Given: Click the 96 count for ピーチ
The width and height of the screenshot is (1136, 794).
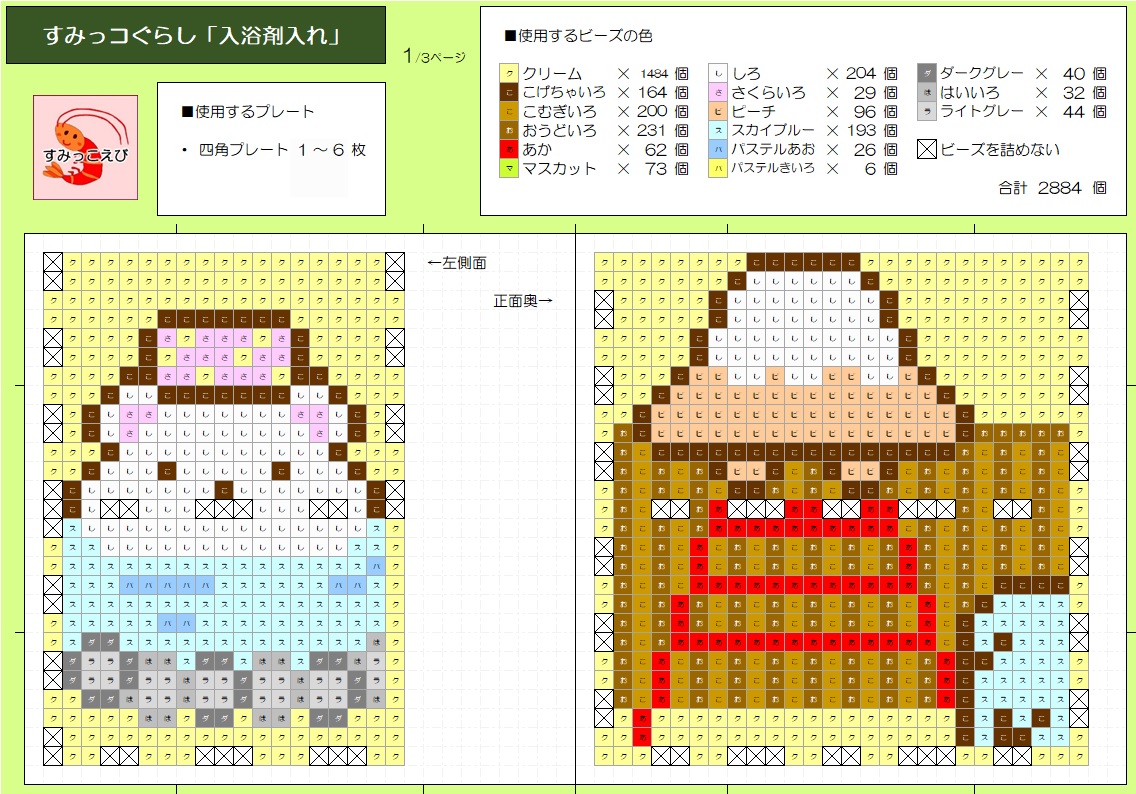Looking at the screenshot, I should (865, 112).
